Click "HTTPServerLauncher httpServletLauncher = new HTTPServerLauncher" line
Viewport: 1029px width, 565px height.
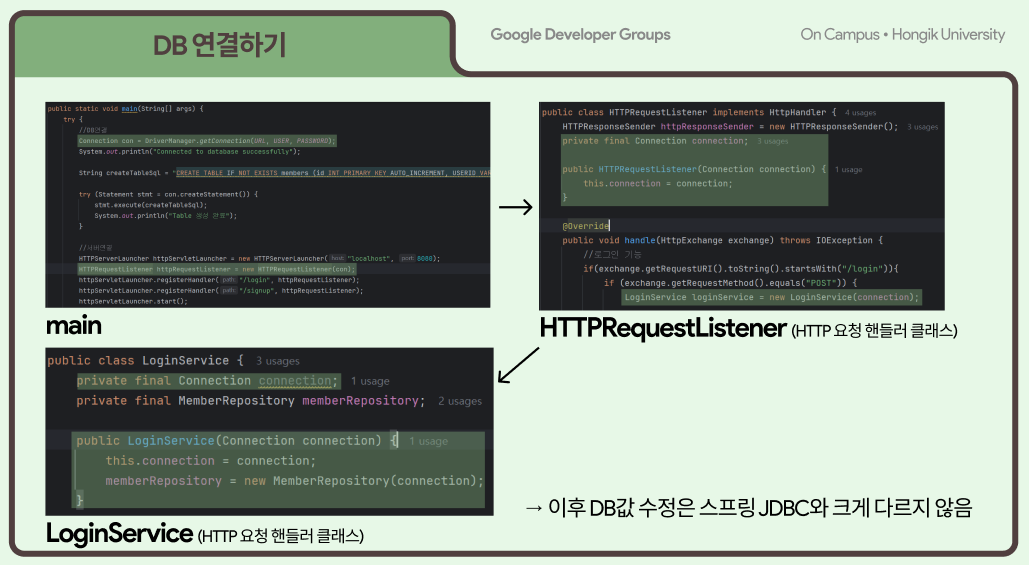click(259, 259)
